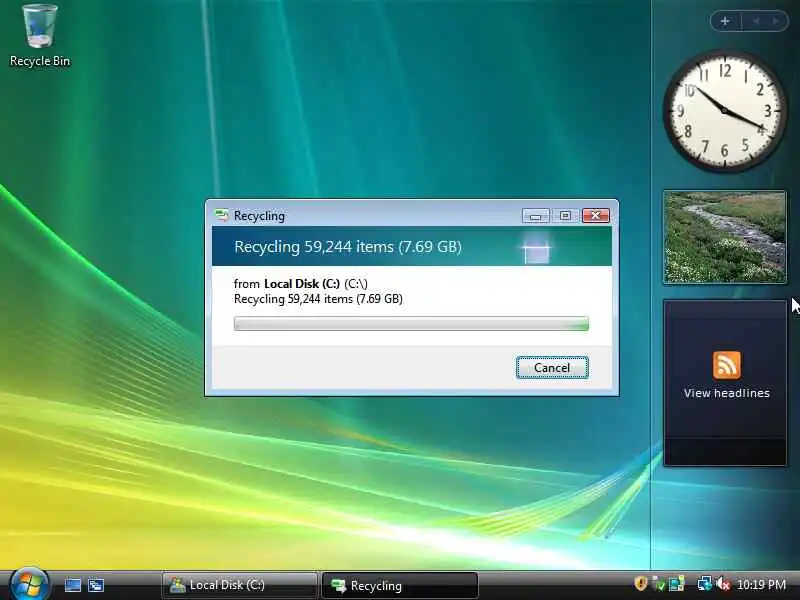This screenshot has height=600, width=800.
Task: Click the muted volume tray icon
Action: click(x=722, y=584)
